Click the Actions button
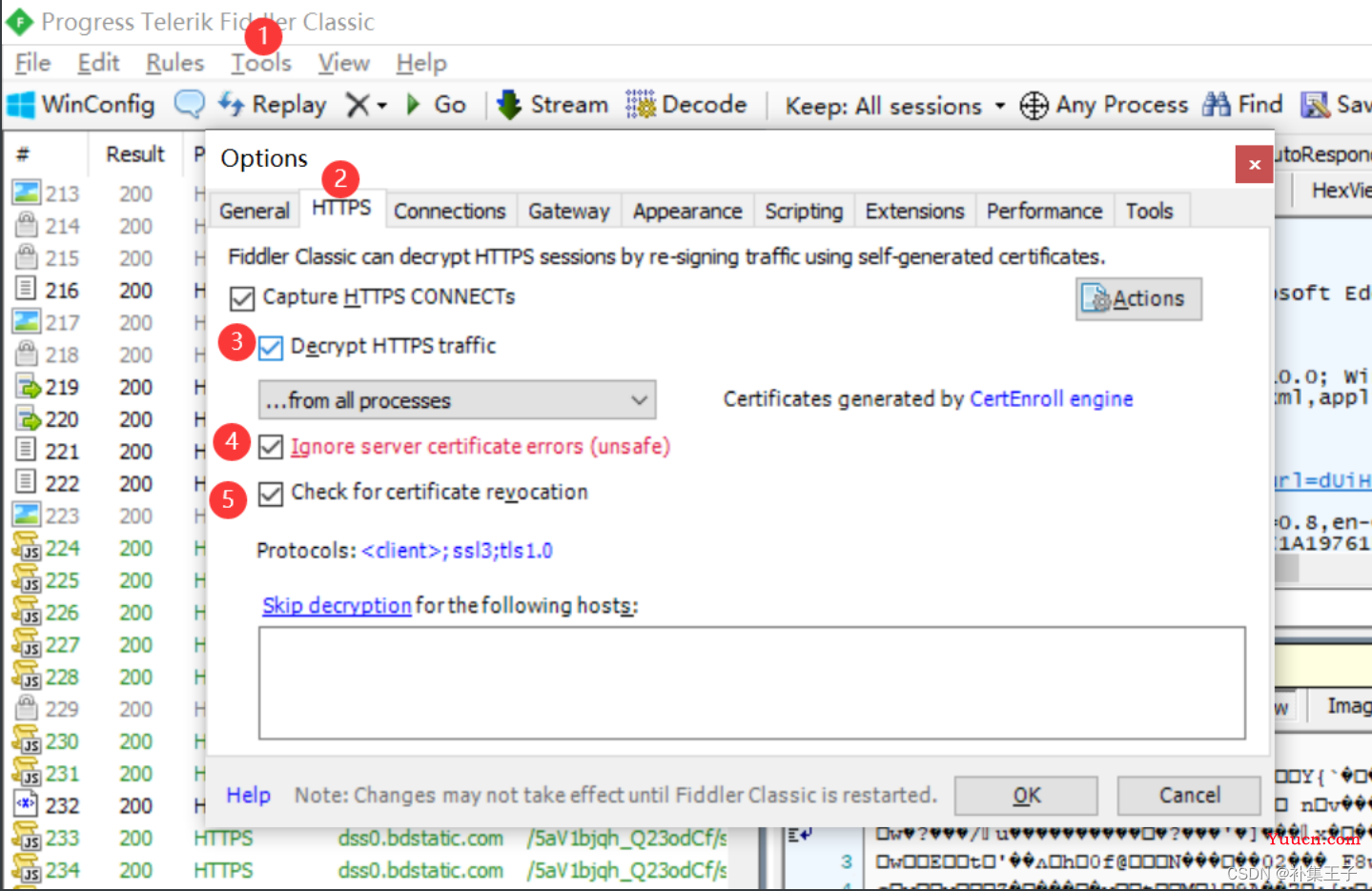The width and height of the screenshot is (1372, 891). tap(1138, 299)
